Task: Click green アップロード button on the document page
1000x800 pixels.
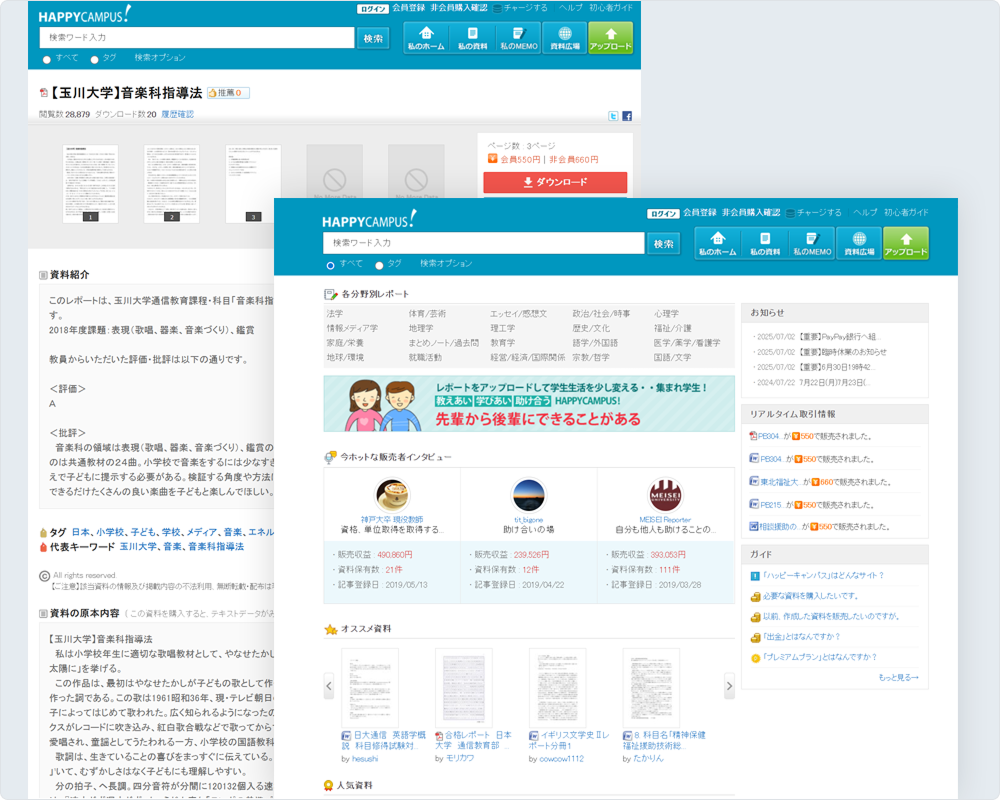Action: click(610, 37)
